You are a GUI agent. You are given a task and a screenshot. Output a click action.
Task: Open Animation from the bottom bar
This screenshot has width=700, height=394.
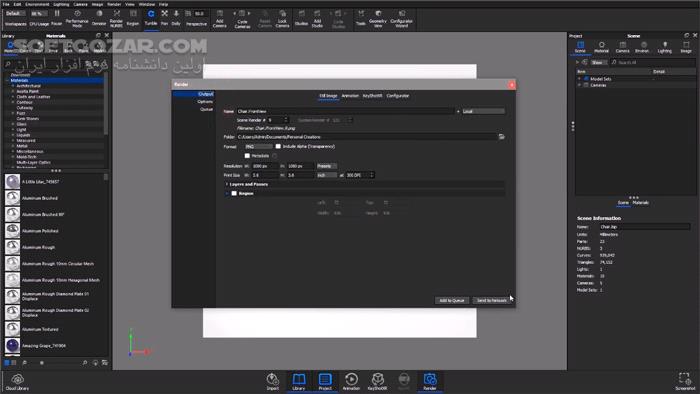pos(351,382)
